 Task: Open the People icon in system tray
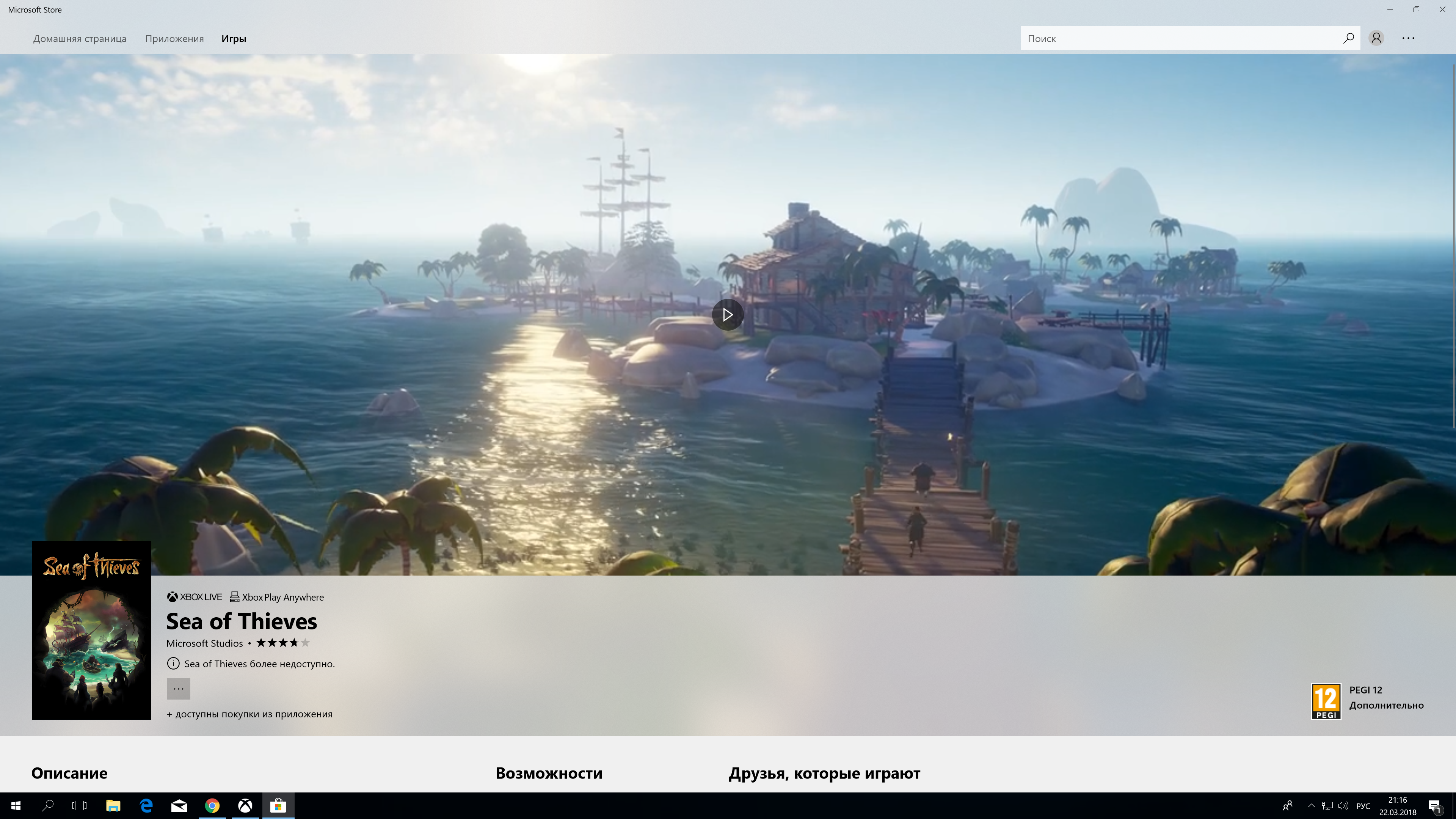(1288, 805)
